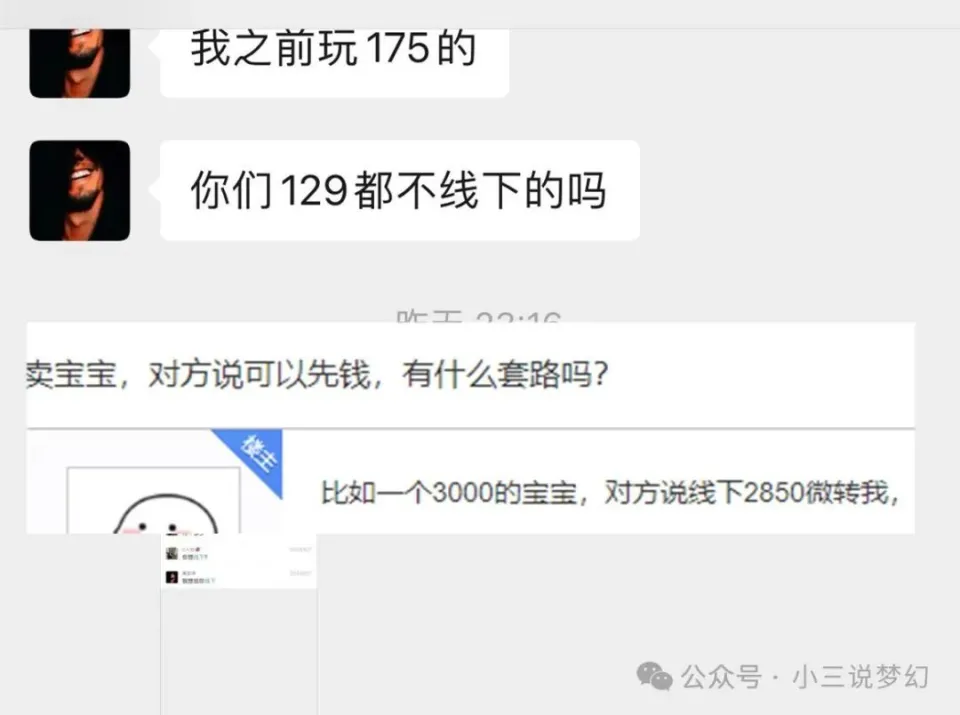Select the message bubble "我之前玩175的"
The width and height of the screenshot is (960, 715).
334,63
